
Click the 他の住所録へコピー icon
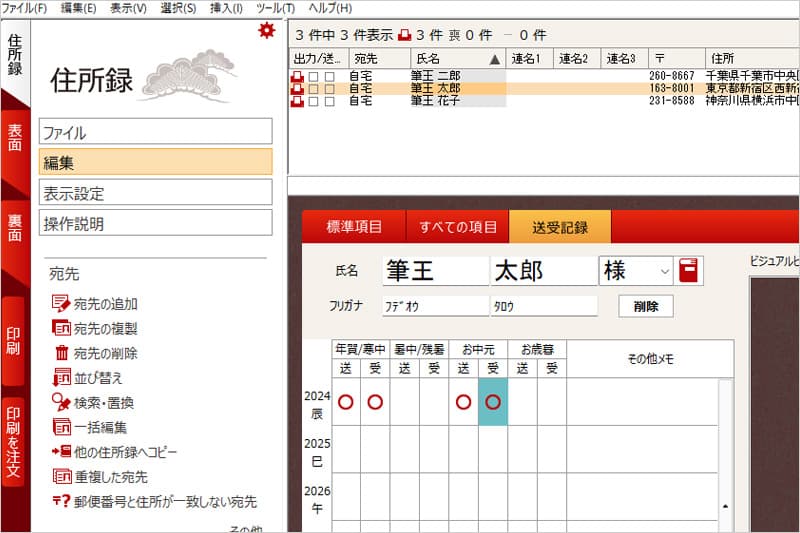(61, 451)
